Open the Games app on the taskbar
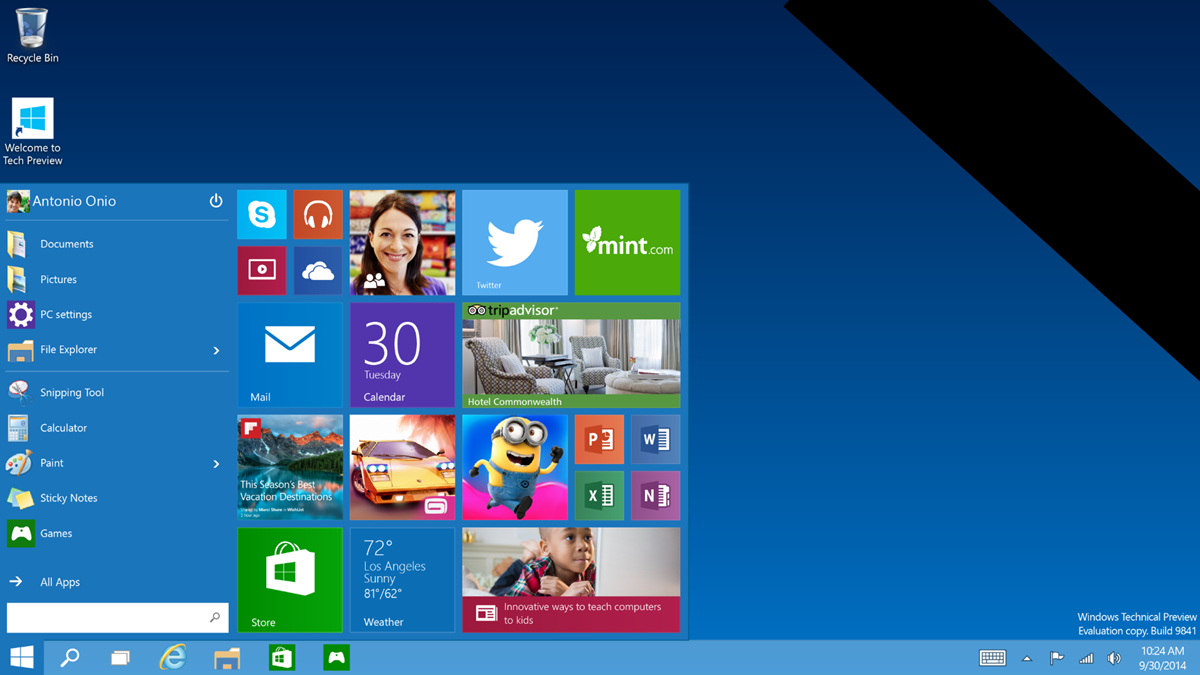Image resolution: width=1200 pixels, height=675 pixels. pos(336,657)
